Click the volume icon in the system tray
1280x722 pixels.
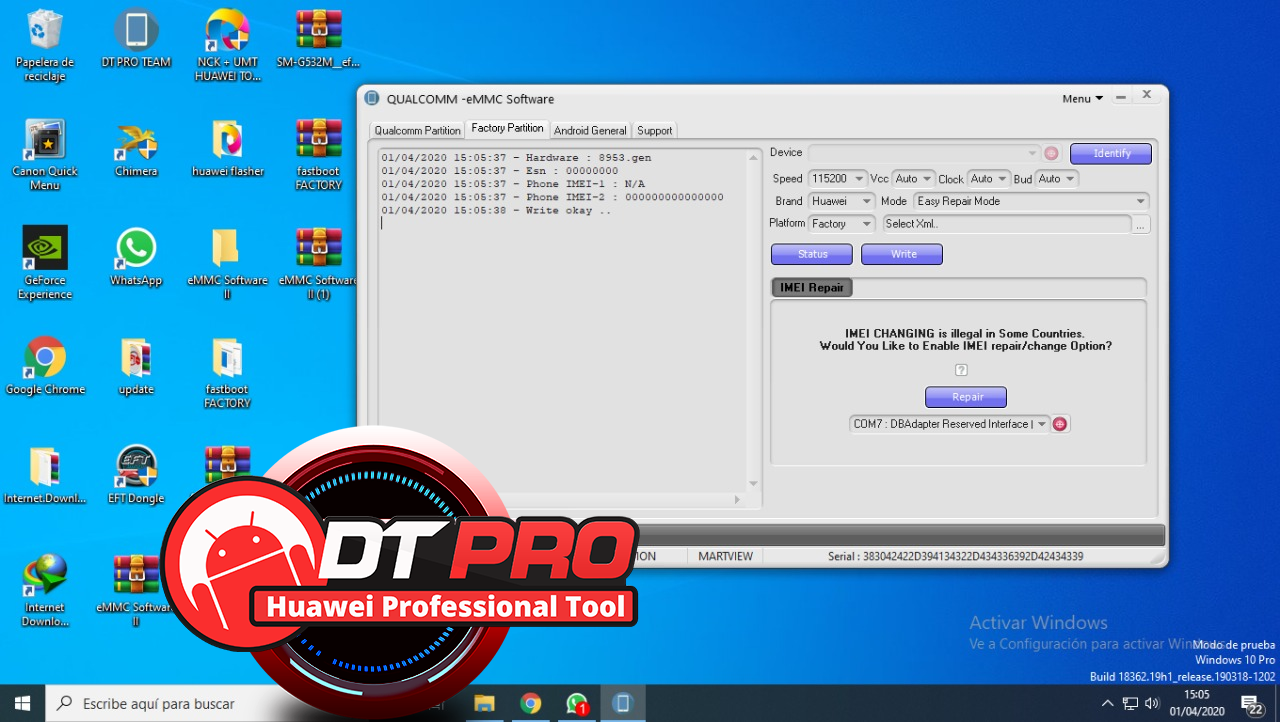pyautogui.click(x=1152, y=703)
